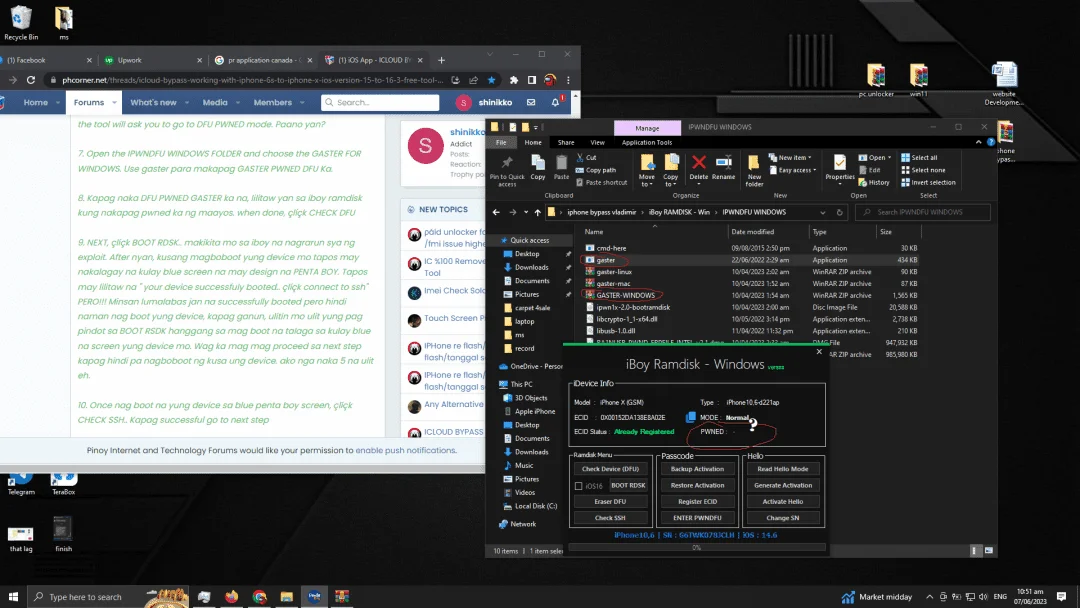Image resolution: width=1080 pixels, height=608 pixels.
Task: Switch to the View ribbon tab
Action: [597, 143]
